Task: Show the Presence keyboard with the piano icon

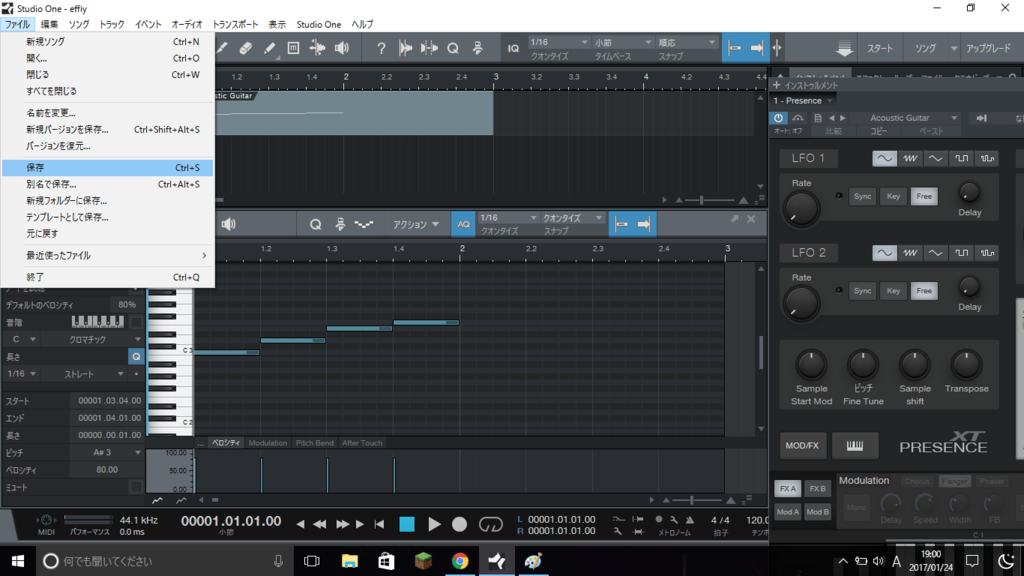Action: 855,445
